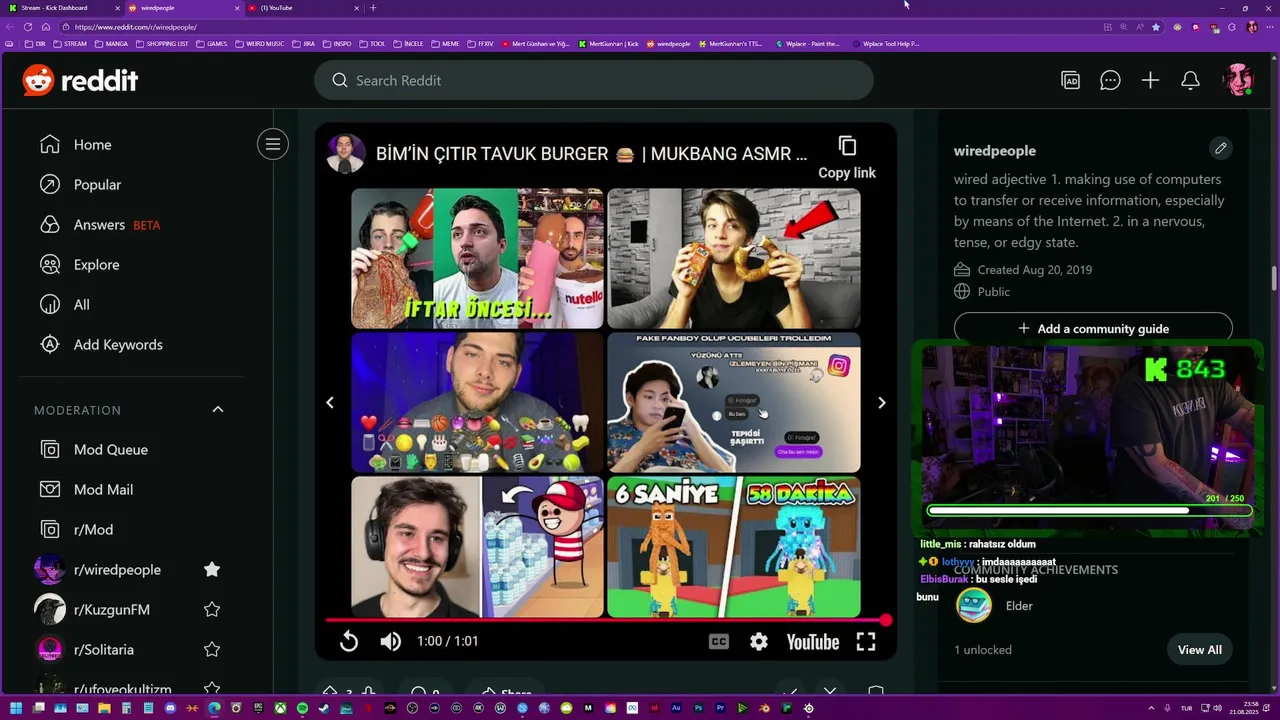This screenshot has width=1280, height=720.
Task: Click the Copy link icon on video
Action: [x=847, y=146]
